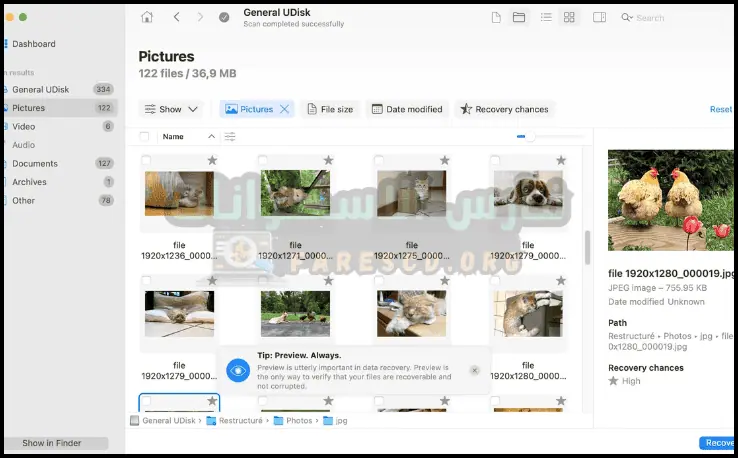Select Video in the scan results sidebar
Image resolution: width=738 pixels, height=458 pixels.
[24, 126]
